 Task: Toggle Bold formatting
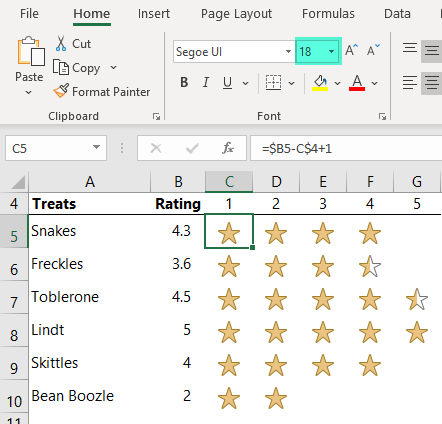[x=184, y=82]
